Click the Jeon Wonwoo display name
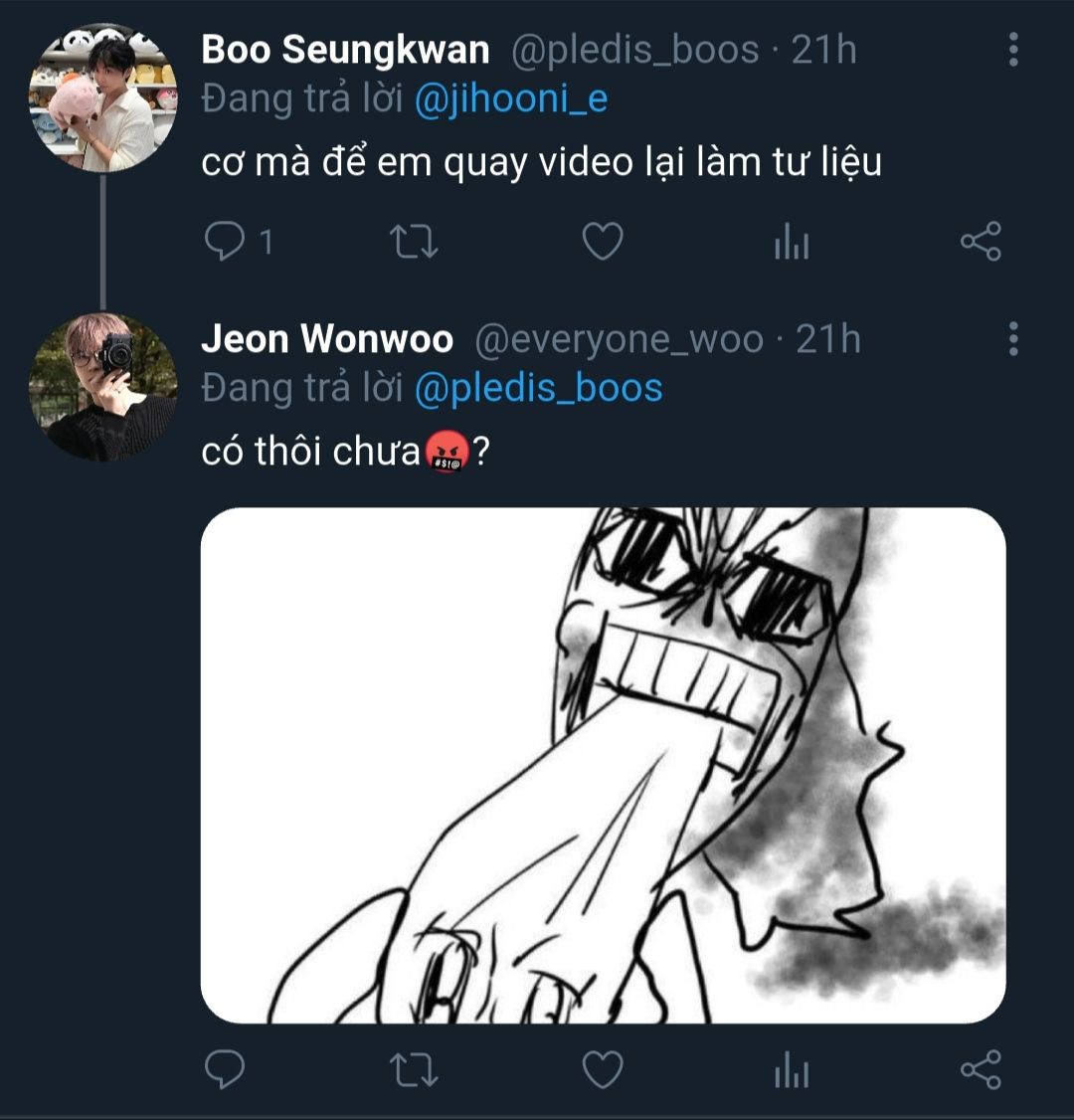 click(327, 339)
